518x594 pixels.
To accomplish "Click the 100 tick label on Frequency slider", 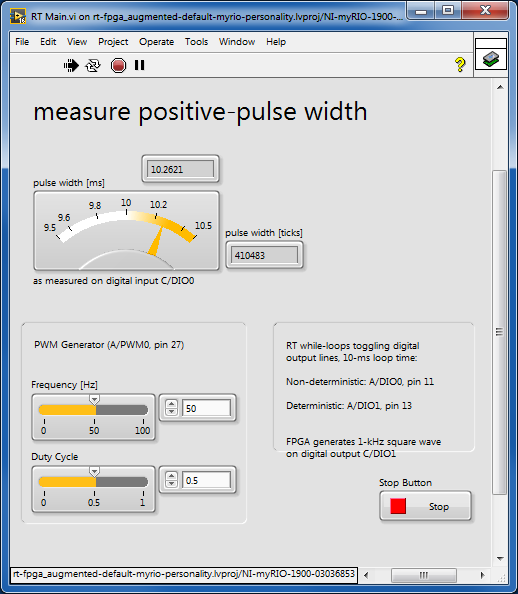I will (142, 430).
